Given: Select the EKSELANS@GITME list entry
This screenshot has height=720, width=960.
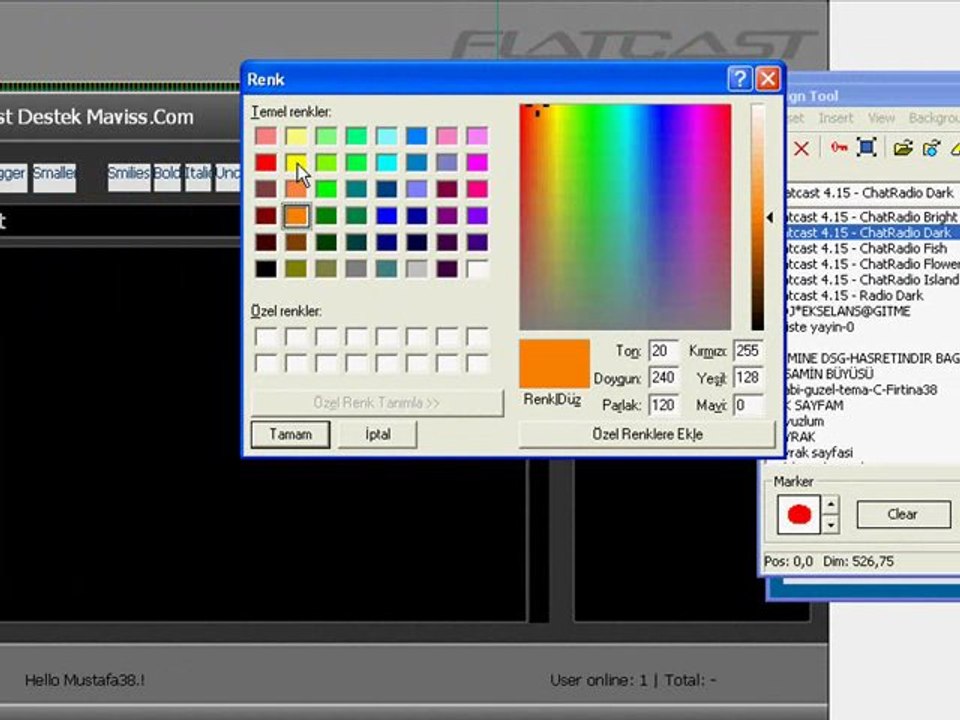Looking at the screenshot, I should point(872,311).
